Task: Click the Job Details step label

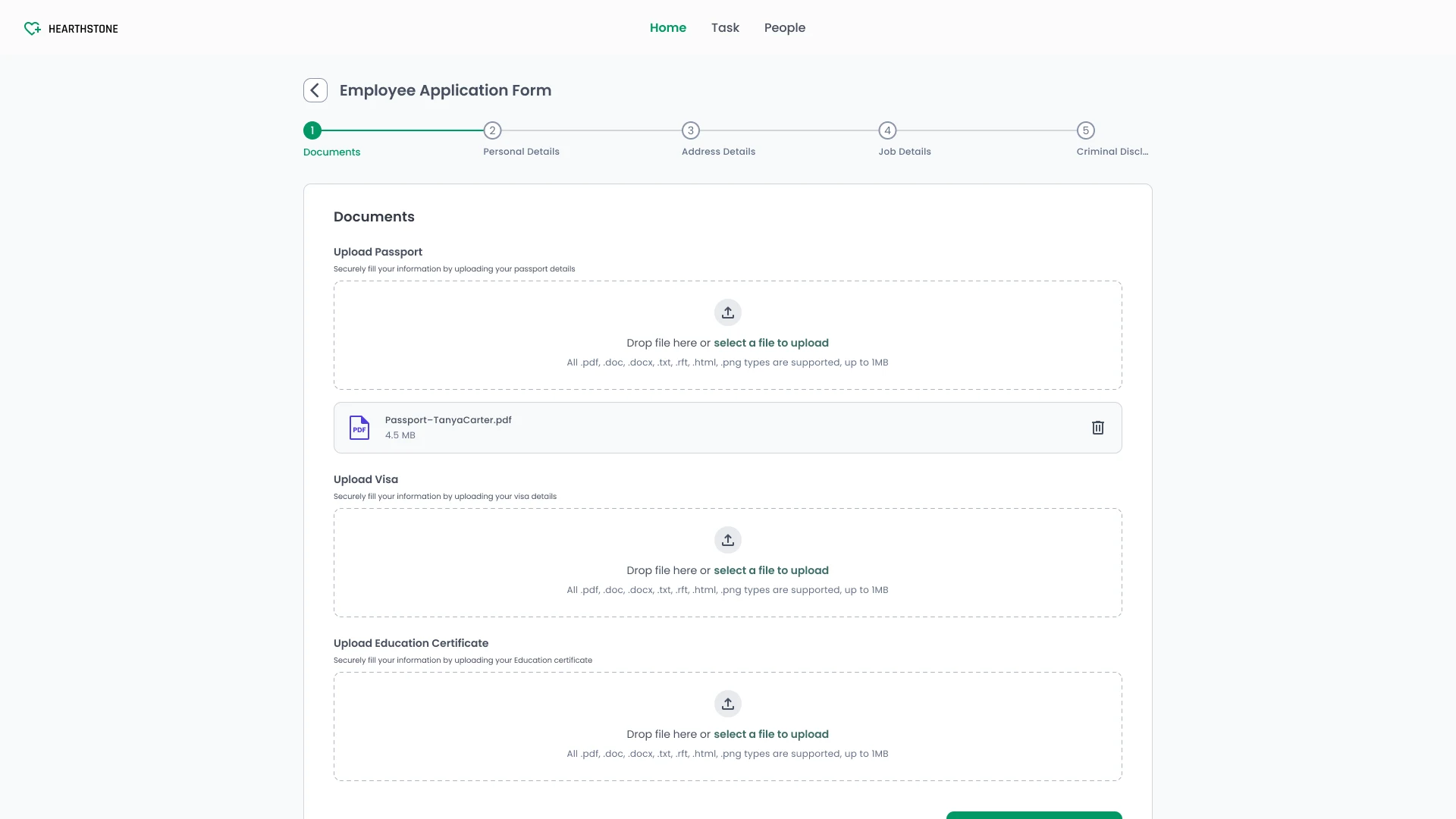Action: point(905,152)
